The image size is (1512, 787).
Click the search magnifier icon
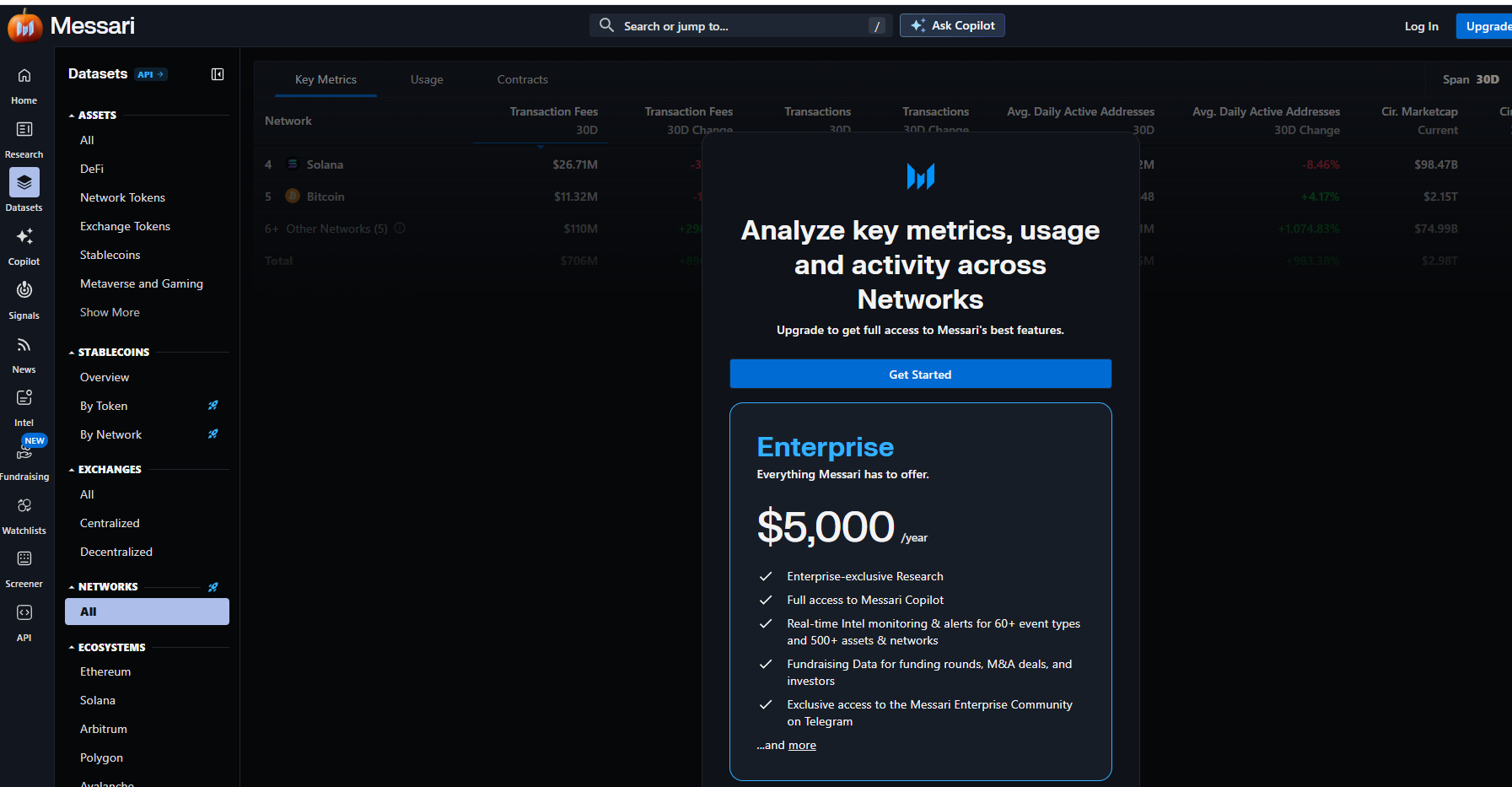(606, 25)
